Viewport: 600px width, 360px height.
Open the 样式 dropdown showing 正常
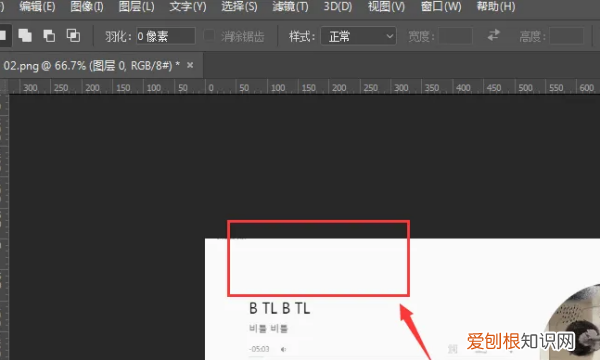click(x=358, y=36)
